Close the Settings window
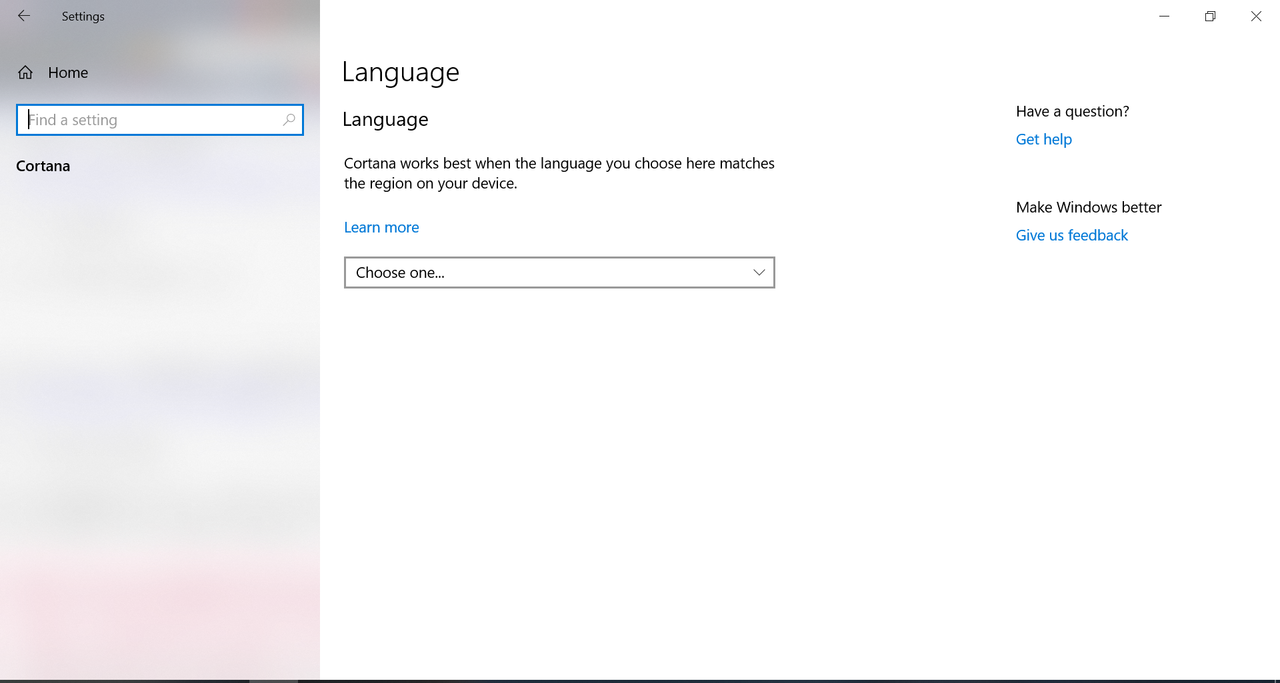 [1256, 16]
